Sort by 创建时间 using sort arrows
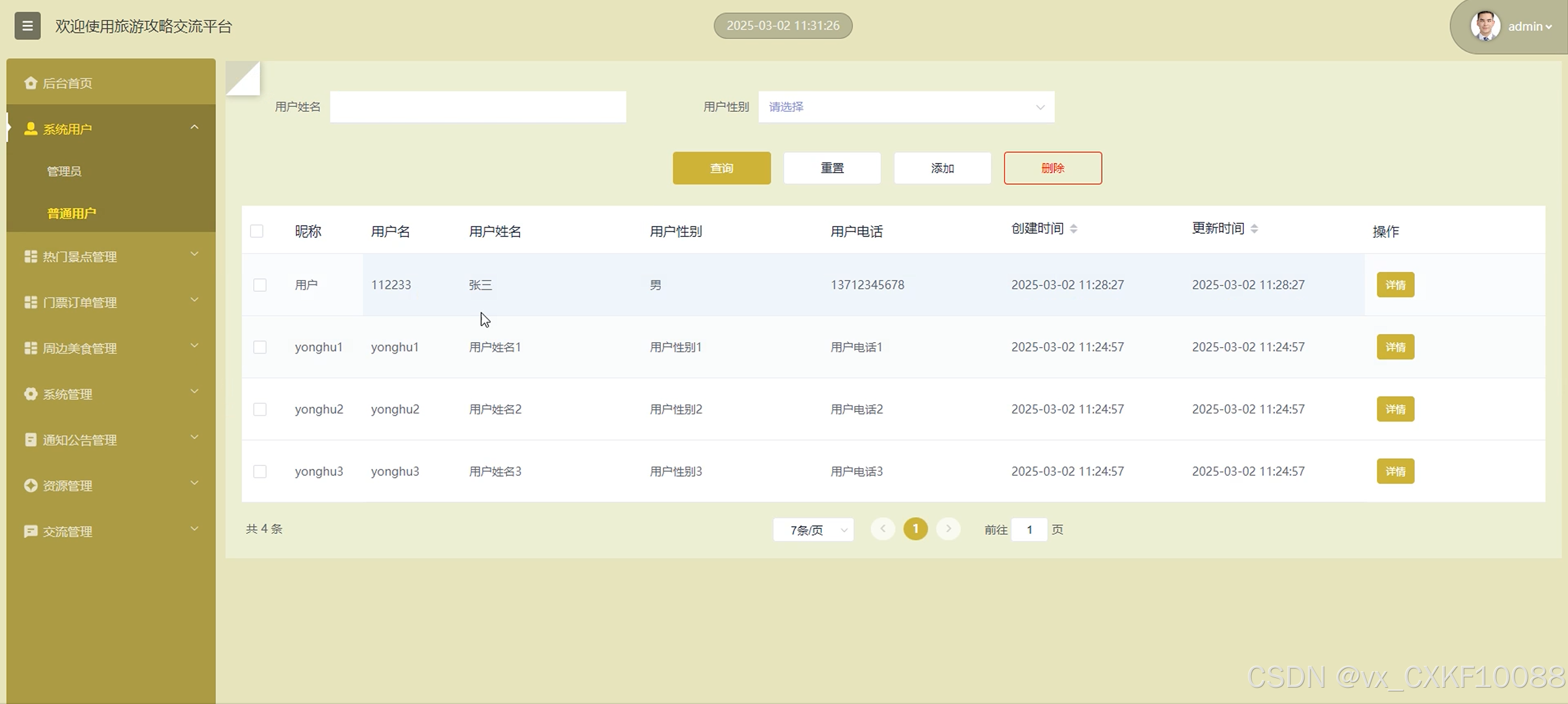1568x704 pixels. [1073, 229]
